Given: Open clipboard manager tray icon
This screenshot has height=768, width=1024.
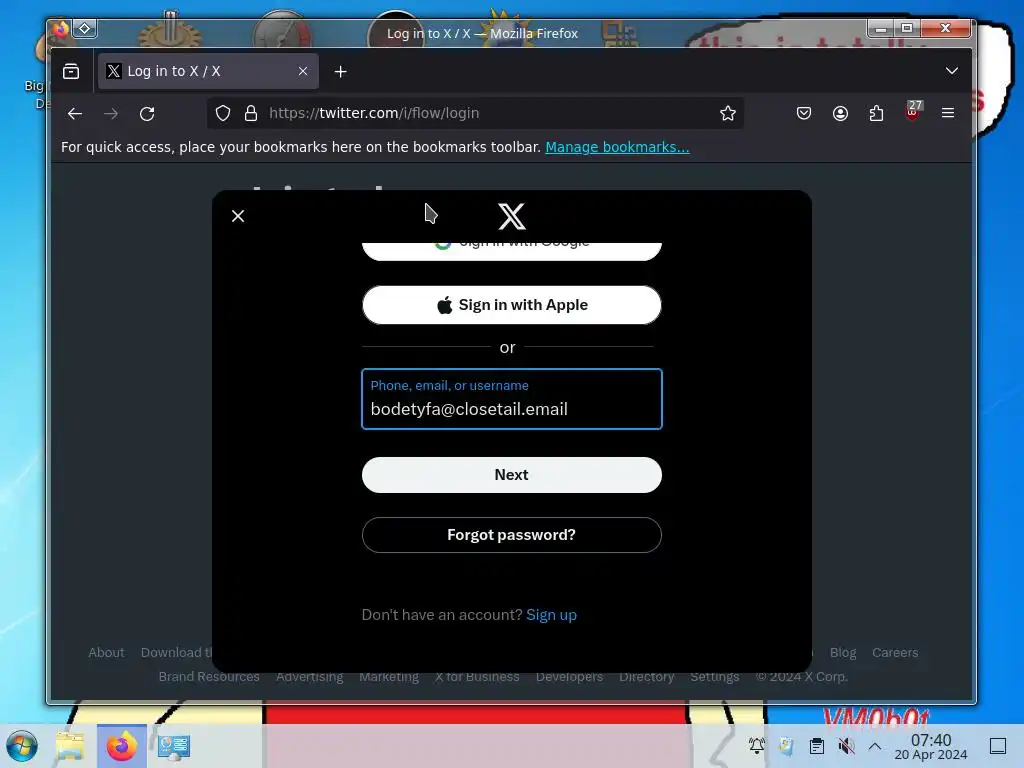Looking at the screenshot, I should (816, 746).
